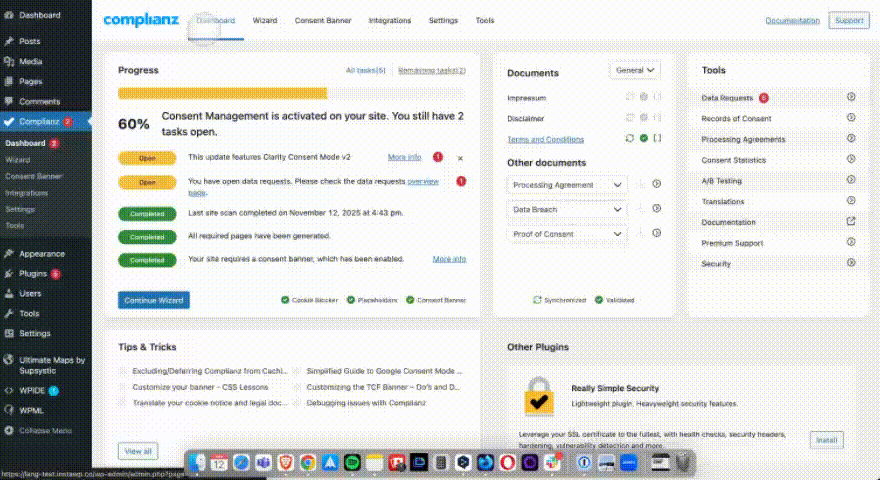Viewport: 880px width, 480px height.
Task: Click sync icon next to Terms and Conditions
Action: tap(630, 139)
